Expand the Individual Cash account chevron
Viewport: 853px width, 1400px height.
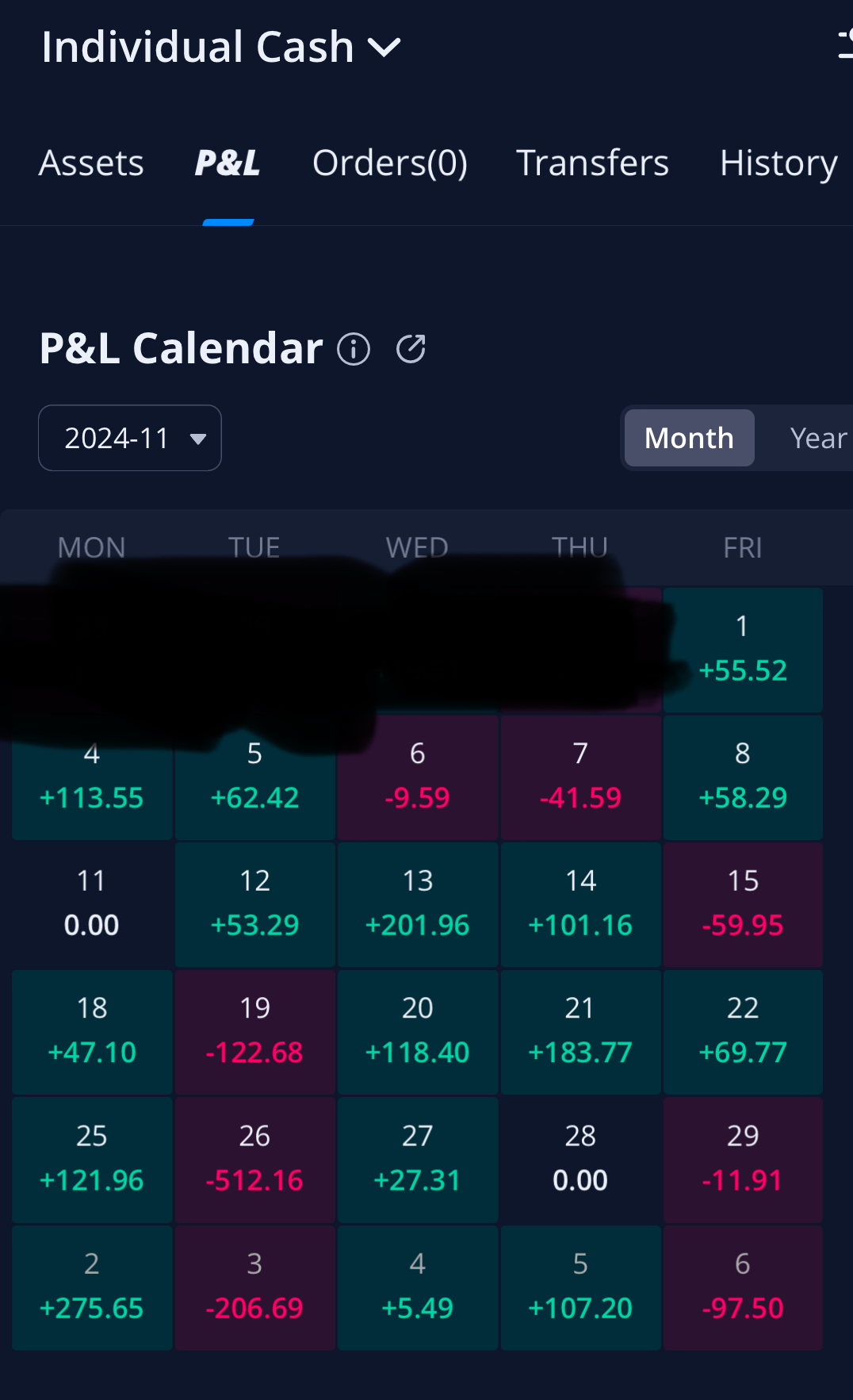[384, 48]
